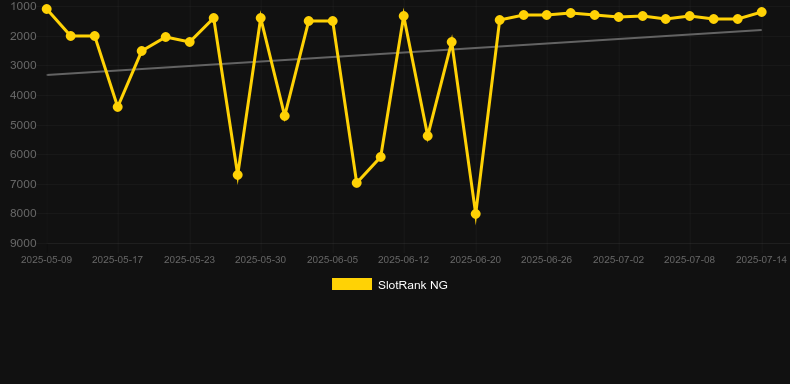Click the 2025-05-17 x-axis date label

(x=117, y=260)
